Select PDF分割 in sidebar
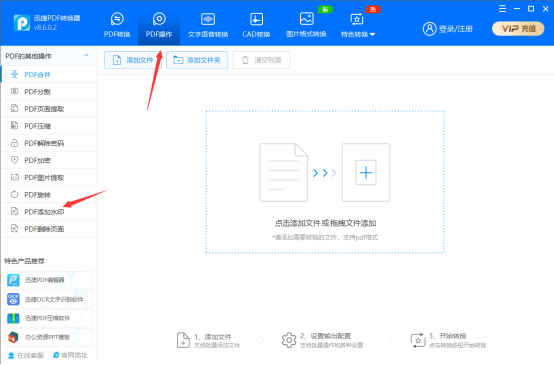 [x=49, y=92]
